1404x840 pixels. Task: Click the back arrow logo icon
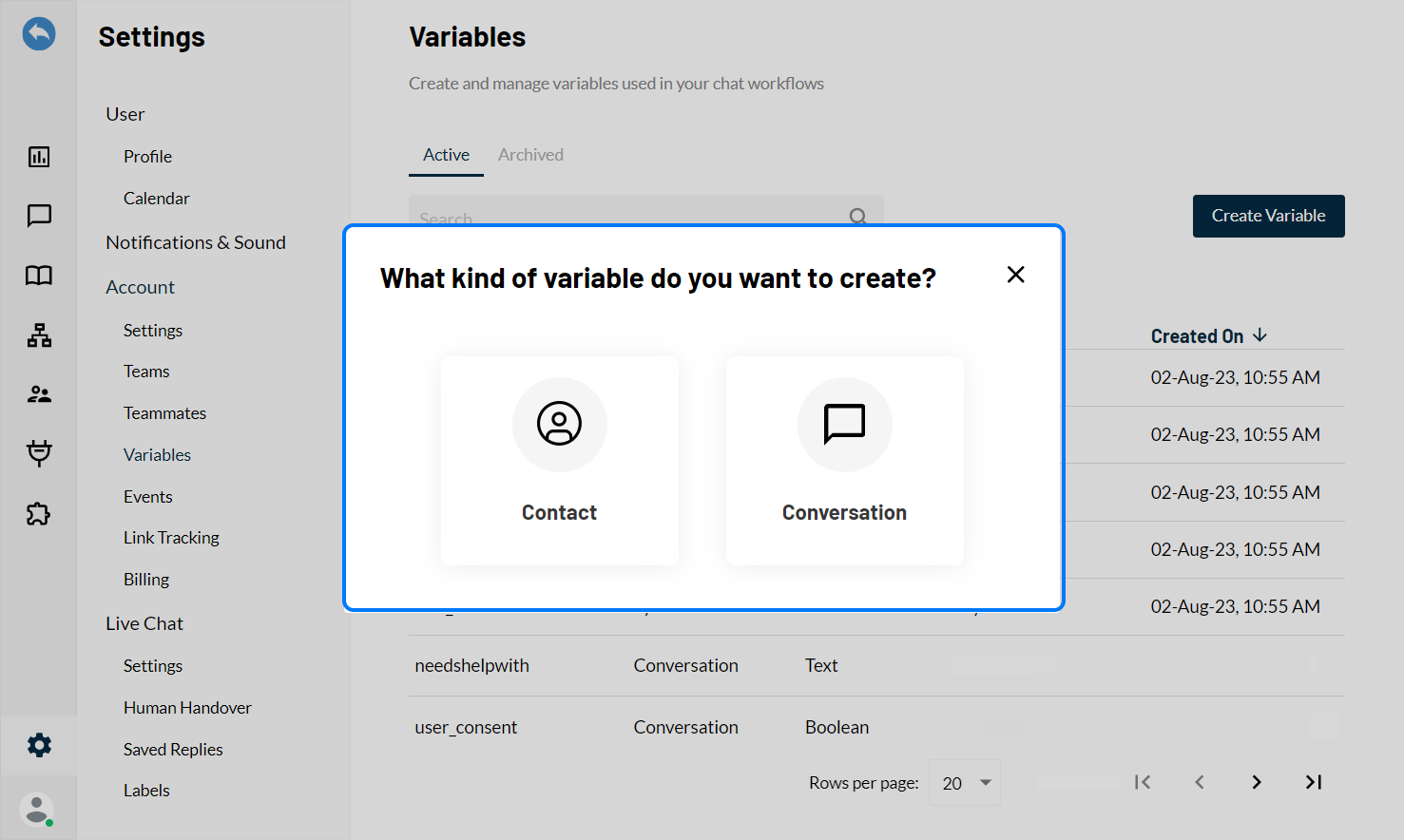(39, 34)
